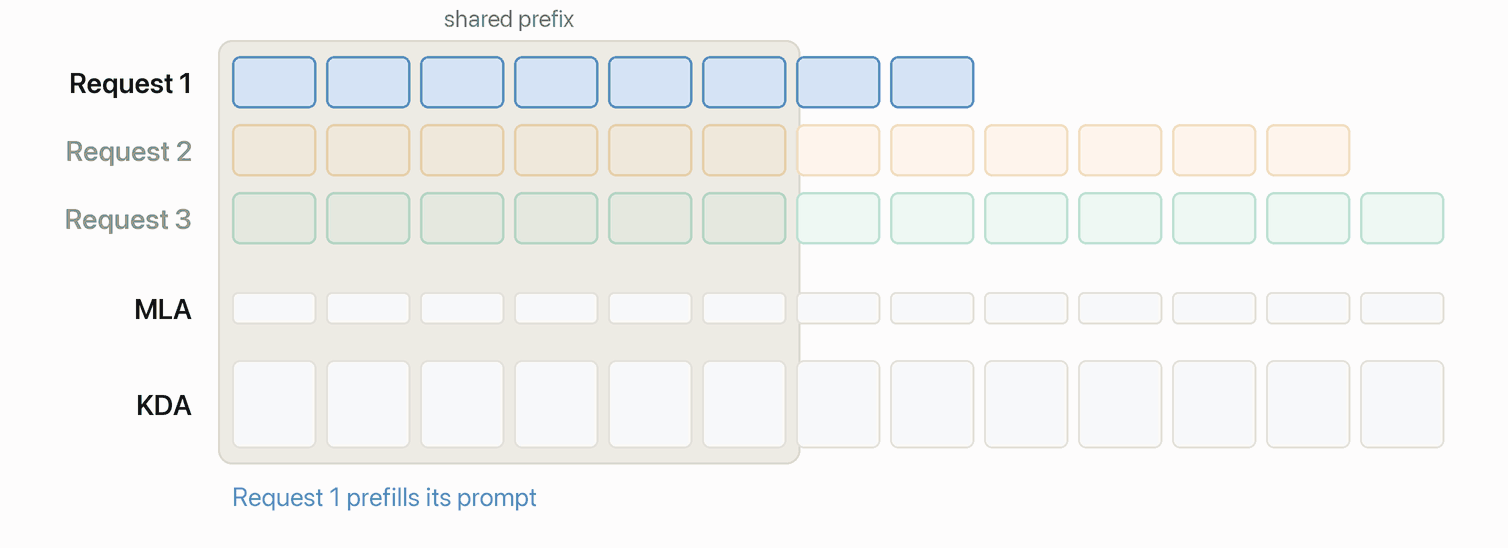The width and height of the screenshot is (1508, 548).
Task: Click the KDA row label
Action: click(164, 405)
